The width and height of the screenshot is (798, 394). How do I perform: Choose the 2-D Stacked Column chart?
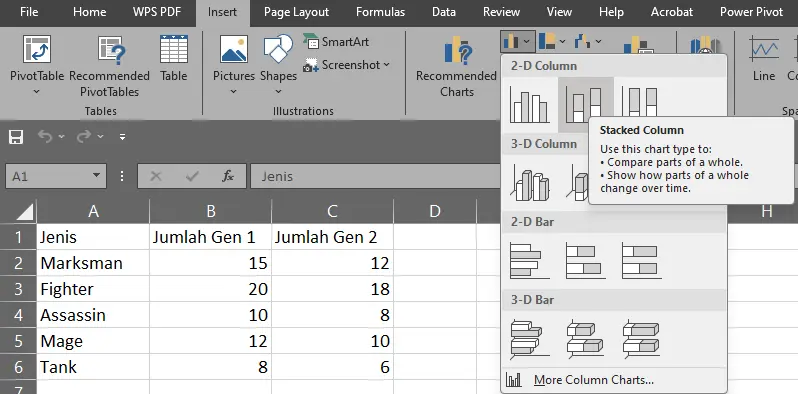click(585, 105)
